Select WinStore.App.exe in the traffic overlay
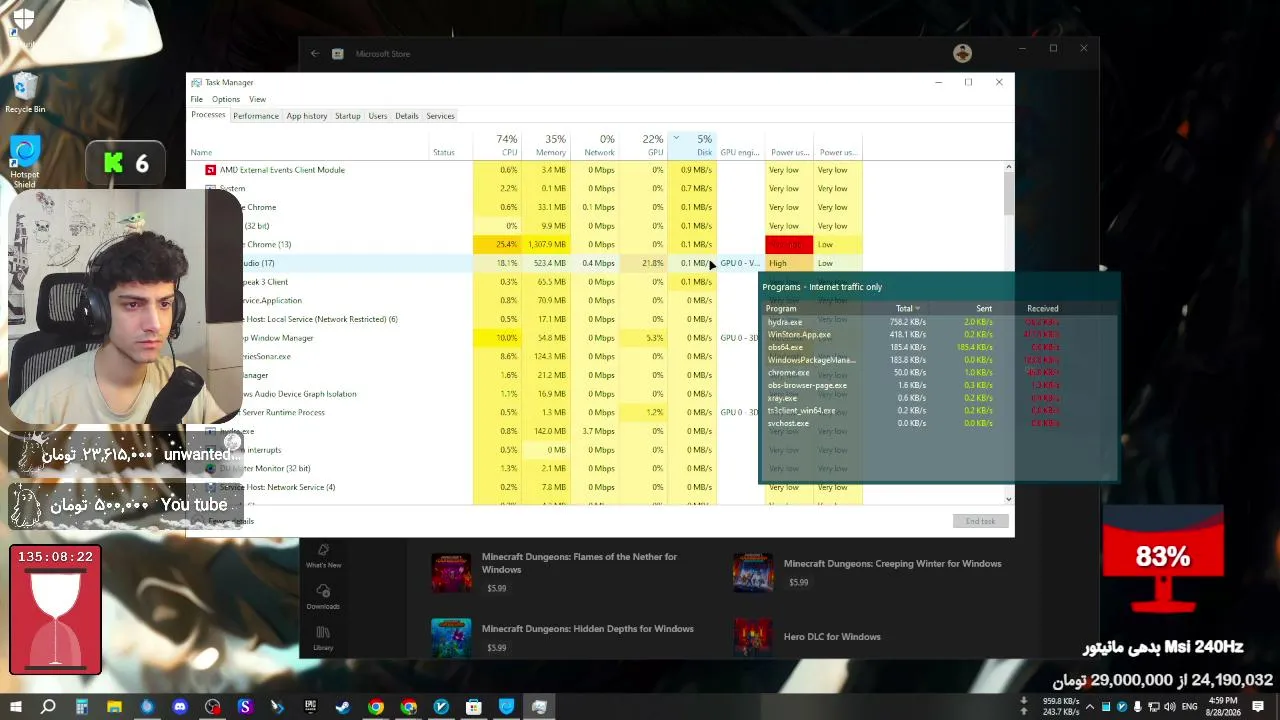The image size is (1280, 720). click(x=799, y=335)
